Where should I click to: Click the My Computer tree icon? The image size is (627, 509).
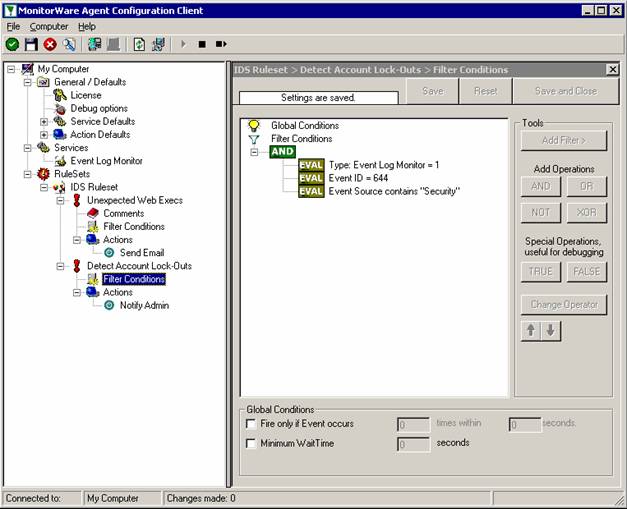27,69
